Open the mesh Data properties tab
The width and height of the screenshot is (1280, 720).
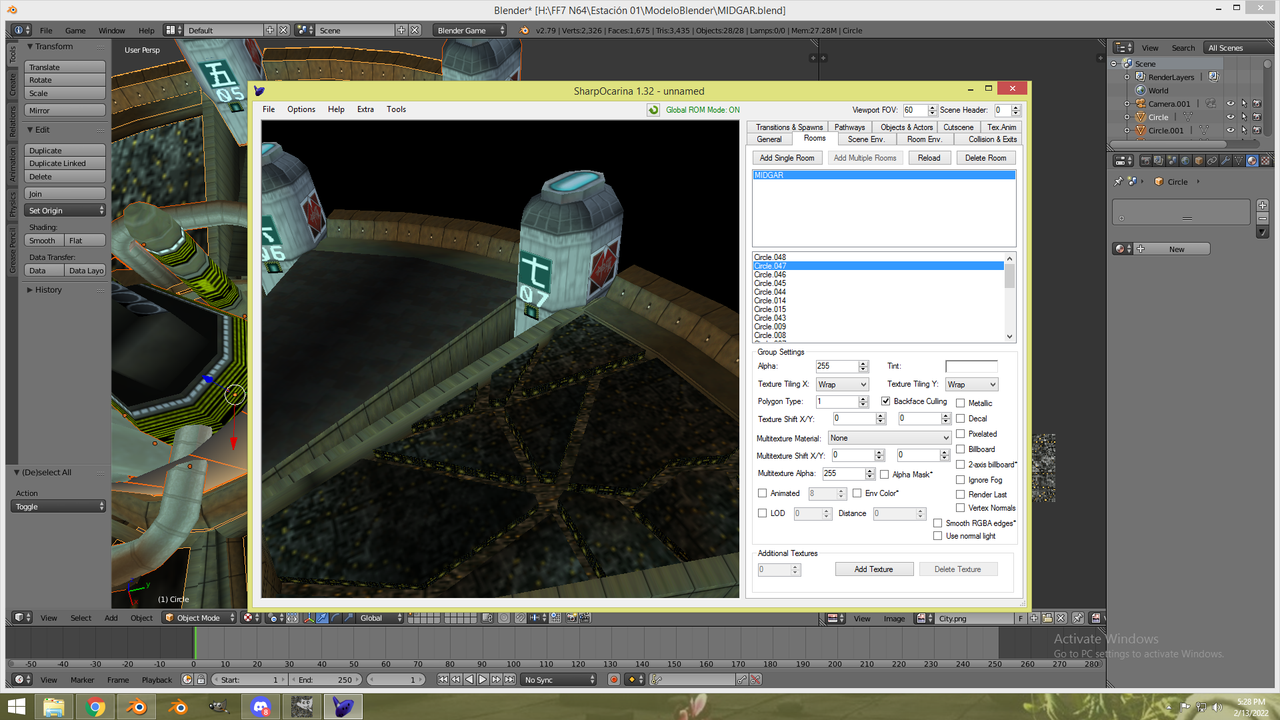[1239, 161]
